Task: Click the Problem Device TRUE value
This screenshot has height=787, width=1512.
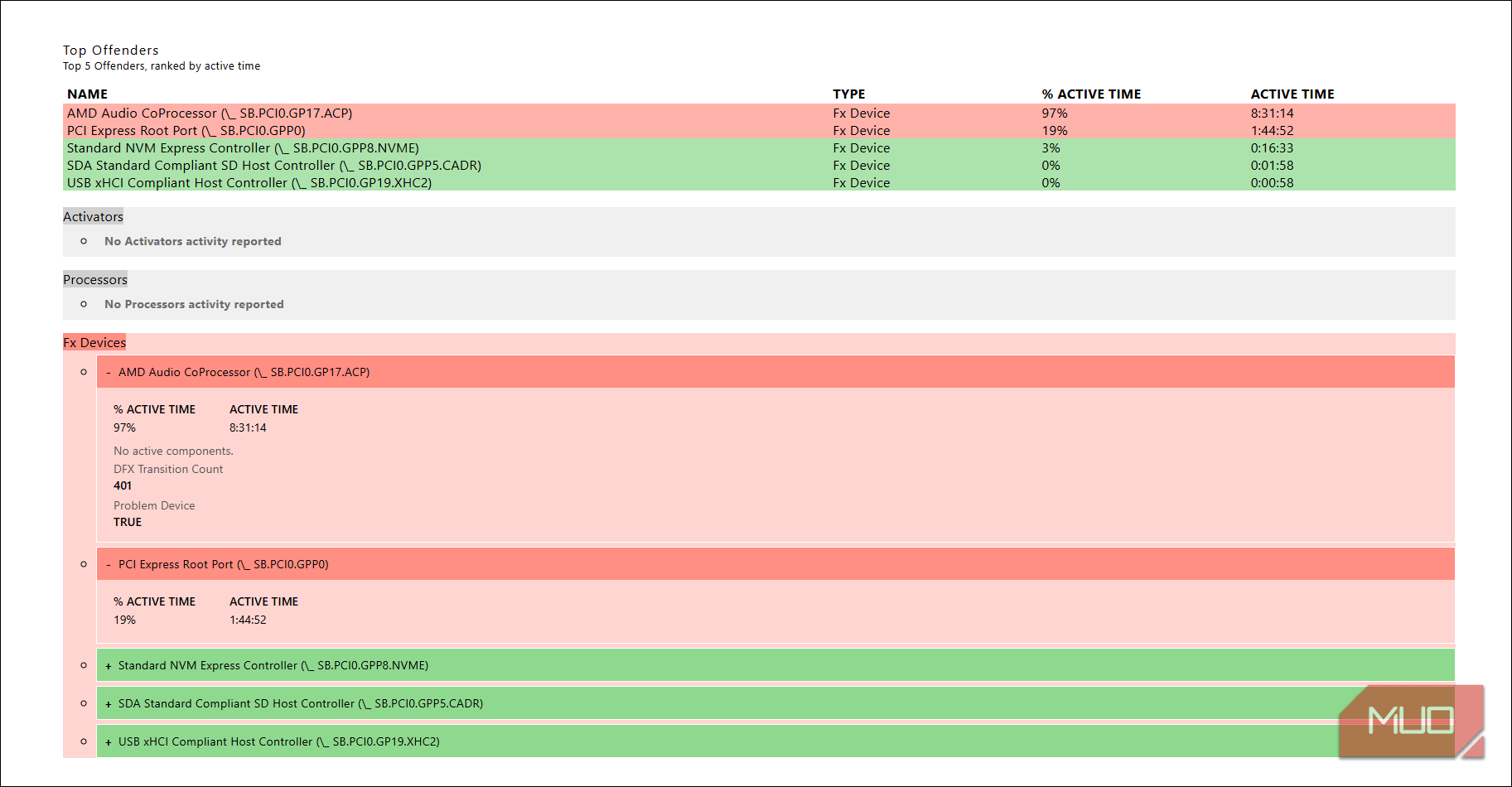Action: click(128, 523)
